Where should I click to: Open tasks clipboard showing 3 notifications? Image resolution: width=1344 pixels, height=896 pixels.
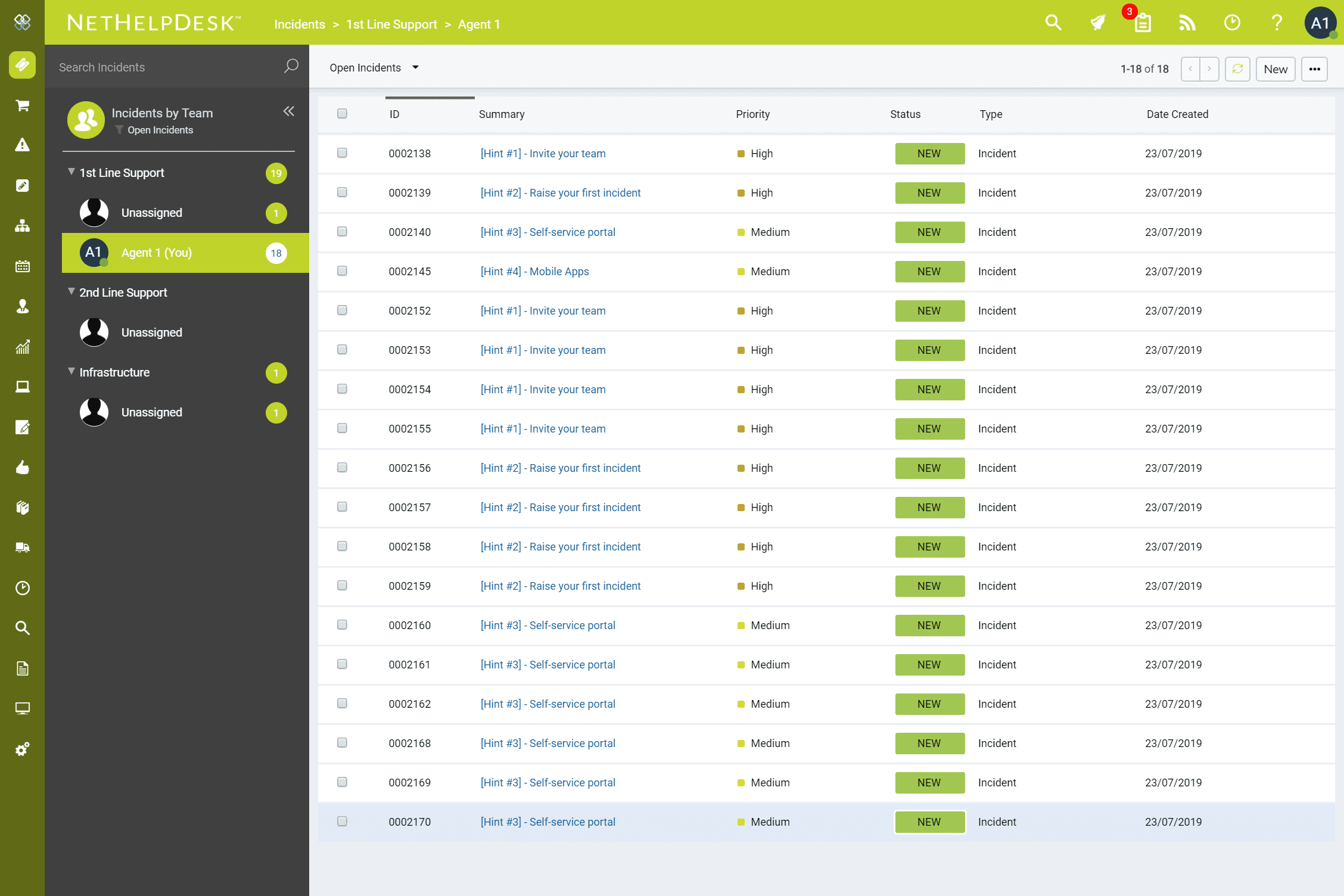[x=1142, y=24]
